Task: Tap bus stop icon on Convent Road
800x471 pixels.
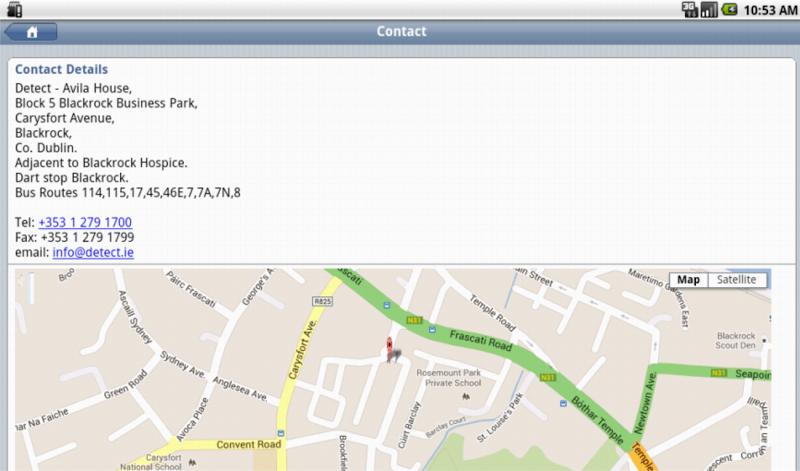Action: pyautogui.click(x=281, y=433)
